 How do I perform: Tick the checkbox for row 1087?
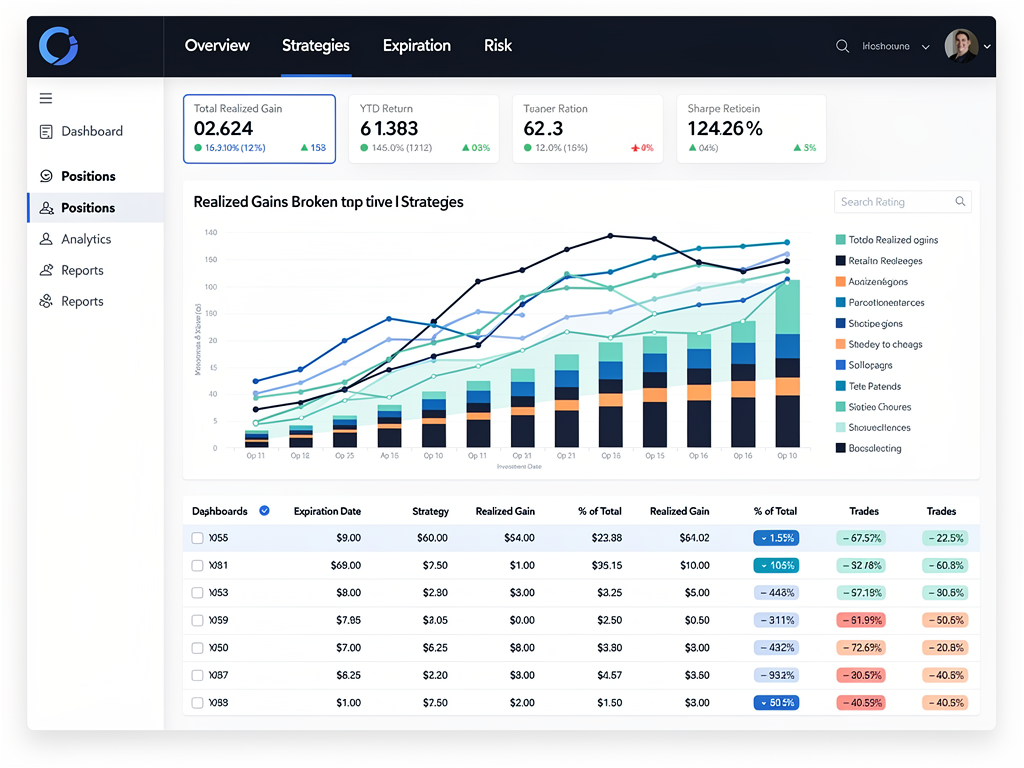pos(198,675)
